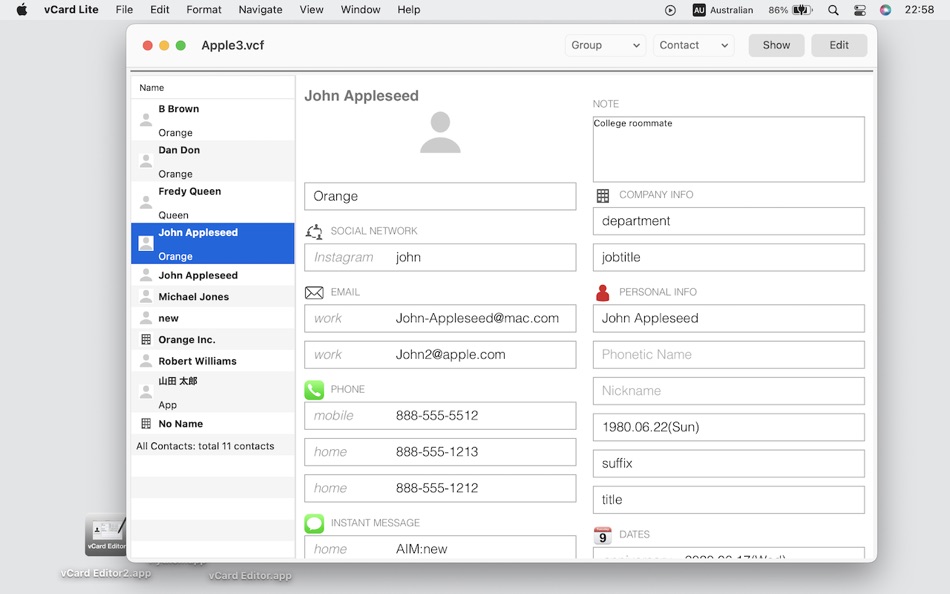Open the Format menu
This screenshot has height=594, width=950.
point(204,10)
